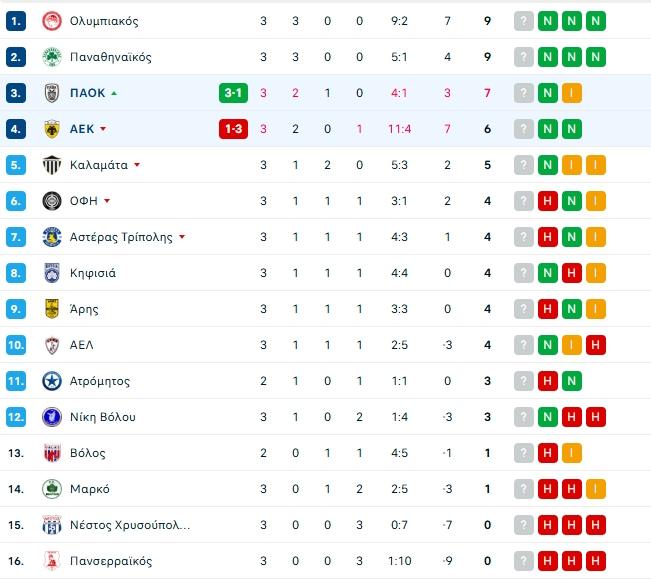Click the ΠΑΟΚ team crest
This screenshot has width=651, height=579.
[52, 93]
